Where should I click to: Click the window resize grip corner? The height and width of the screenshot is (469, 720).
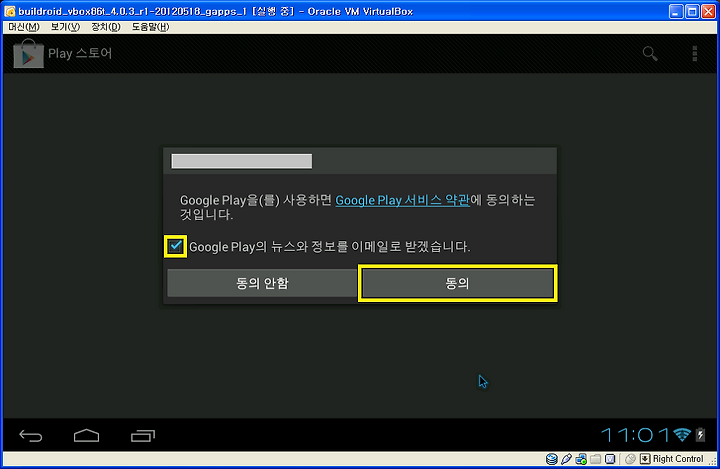(x=712, y=461)
